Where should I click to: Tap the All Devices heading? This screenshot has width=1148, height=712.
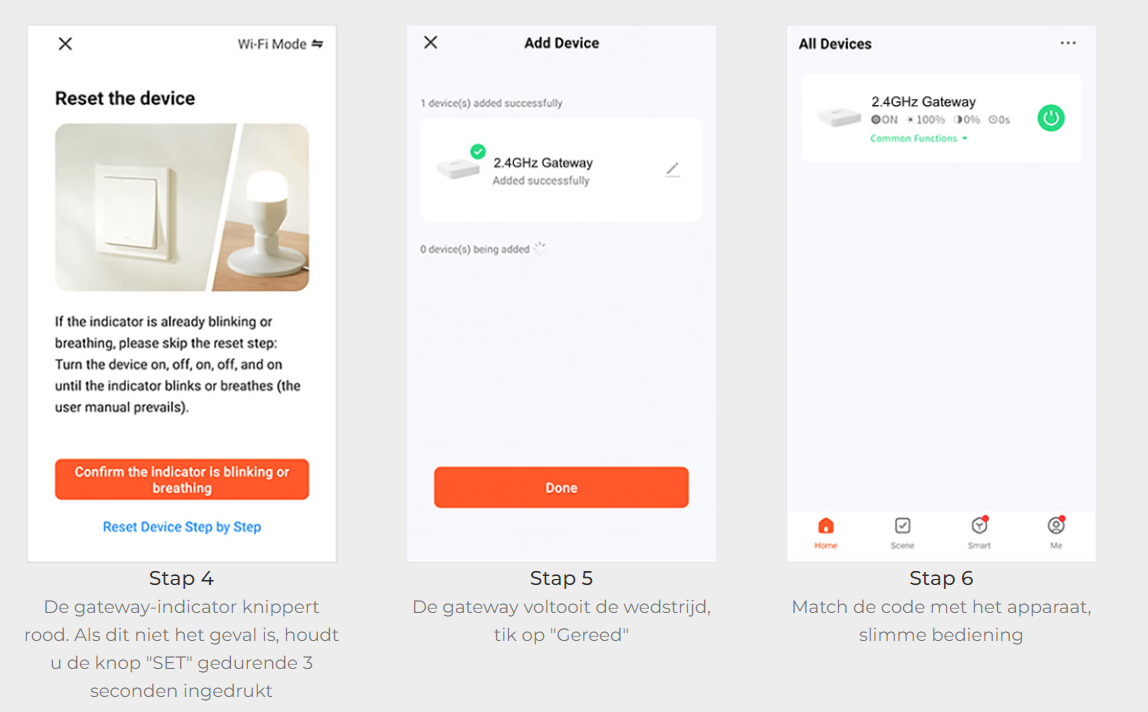[x=835, y=44]
